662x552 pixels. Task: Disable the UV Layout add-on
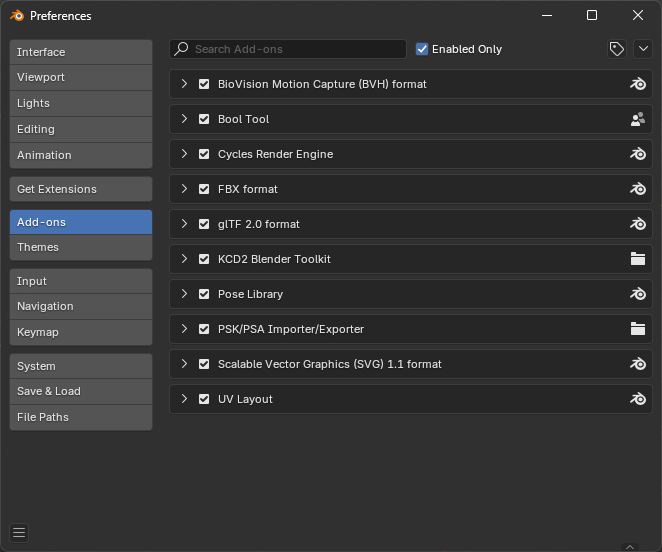click(204, 399)
